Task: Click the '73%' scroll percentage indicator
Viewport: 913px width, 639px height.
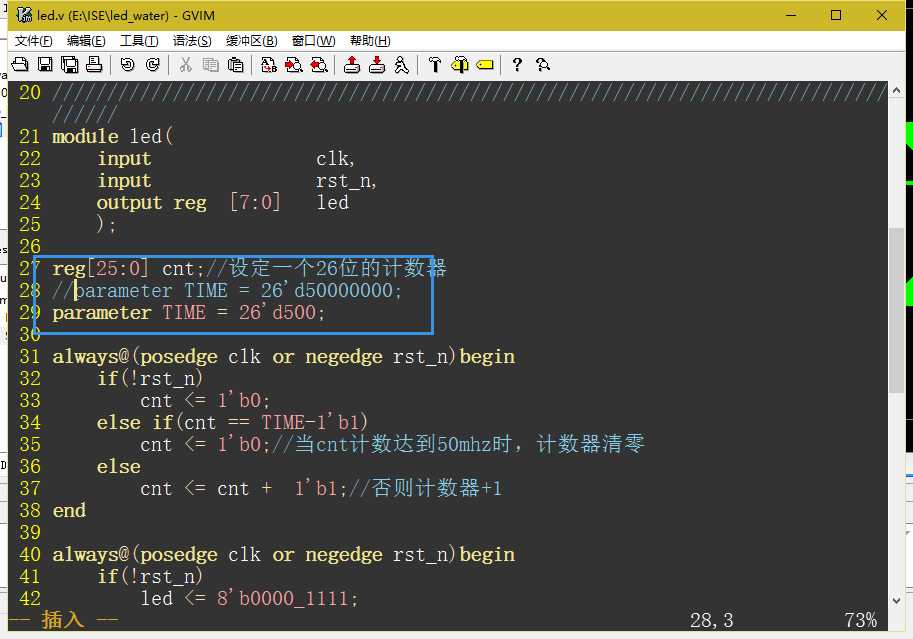Action: click(861, 620)
